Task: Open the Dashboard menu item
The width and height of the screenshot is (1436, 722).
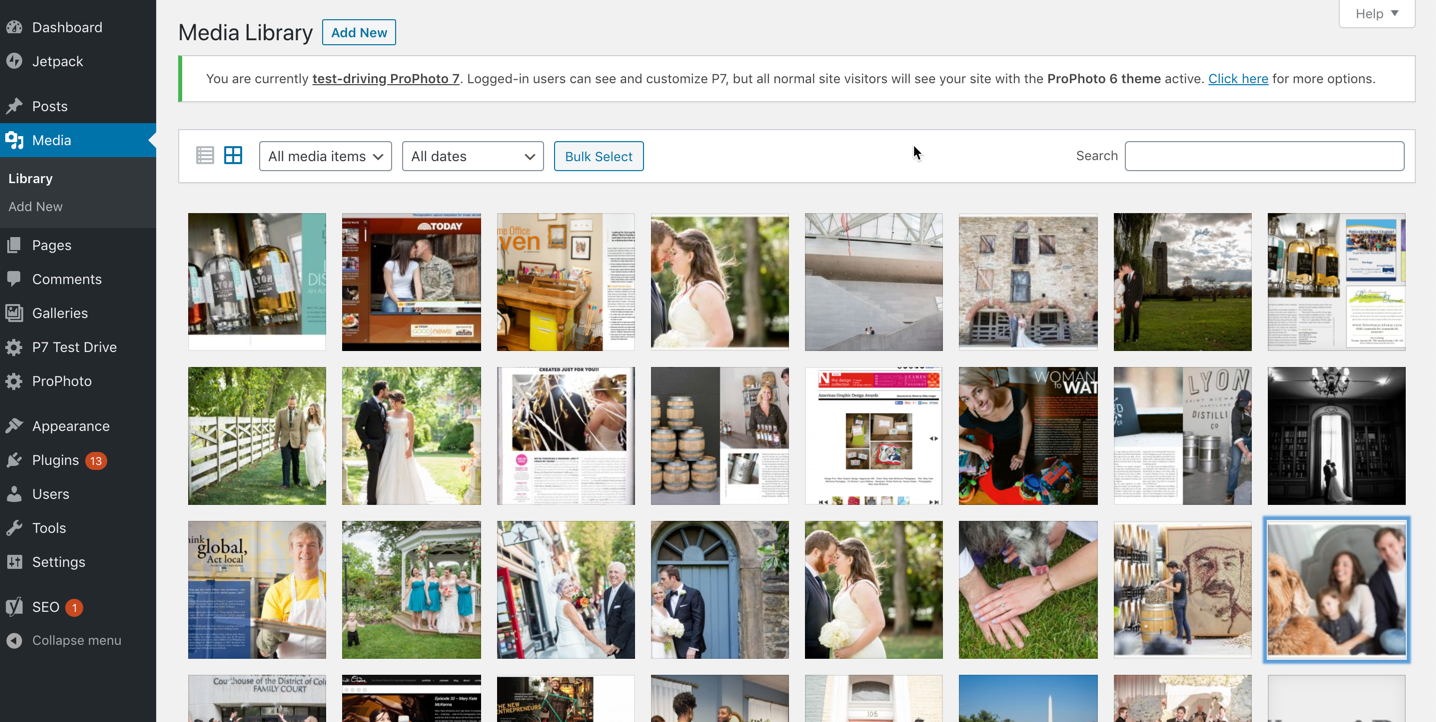Action: click(67, 27)
